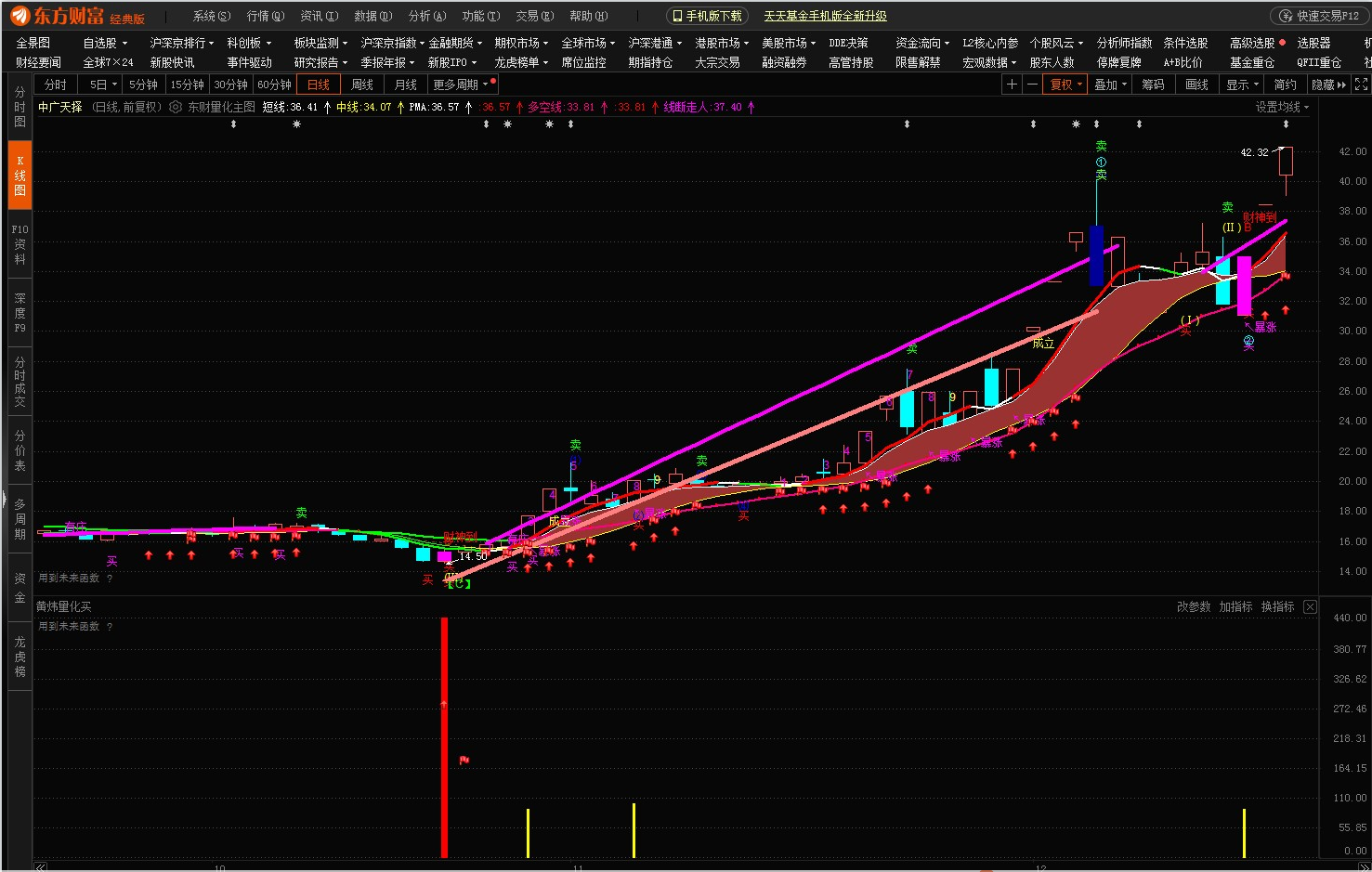The image size is (1372, 872).
Task: Switch to 5分钟 period
Action: click(x=143, y=85)
